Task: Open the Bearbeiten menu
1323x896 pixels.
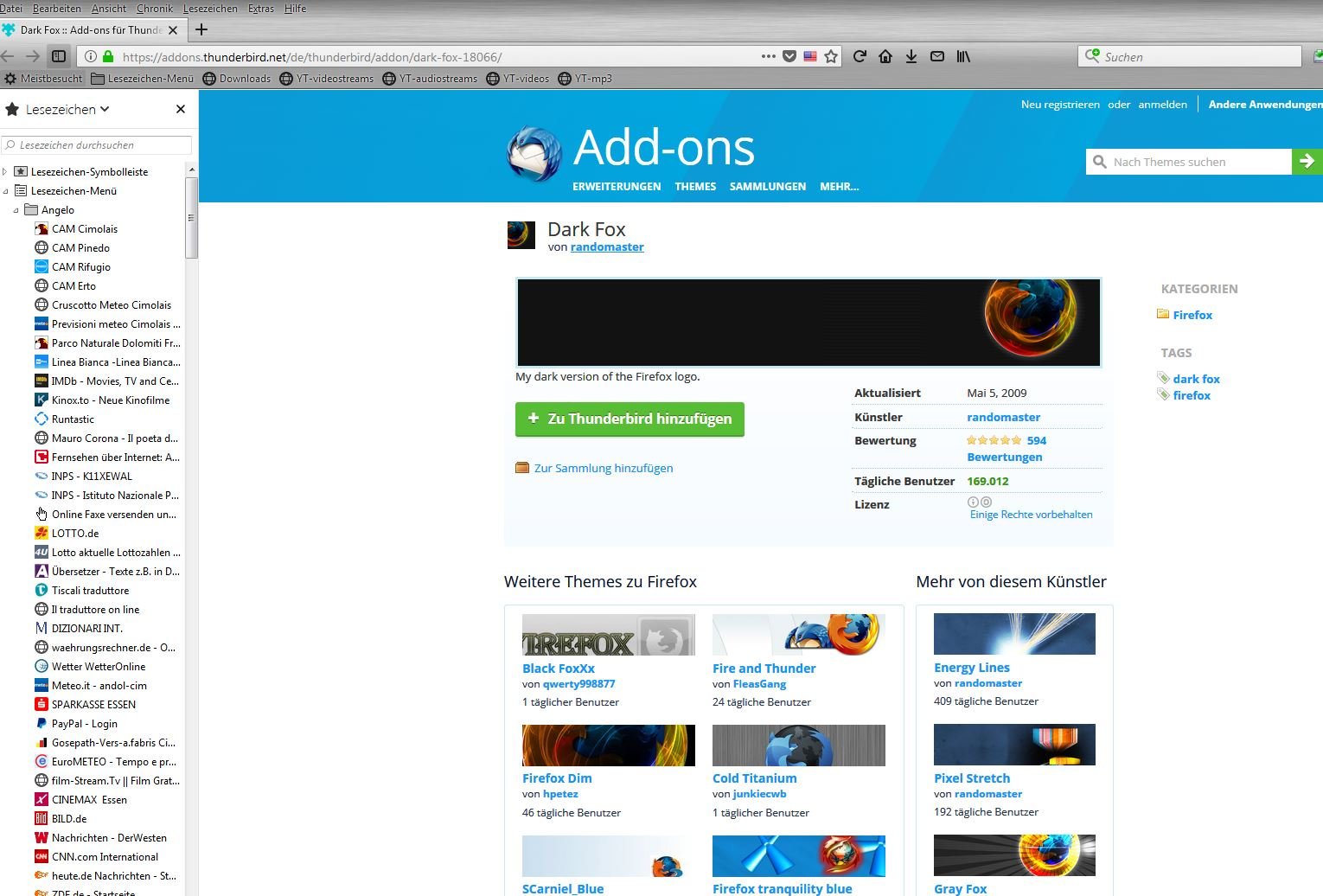Action: coord(57,9)
